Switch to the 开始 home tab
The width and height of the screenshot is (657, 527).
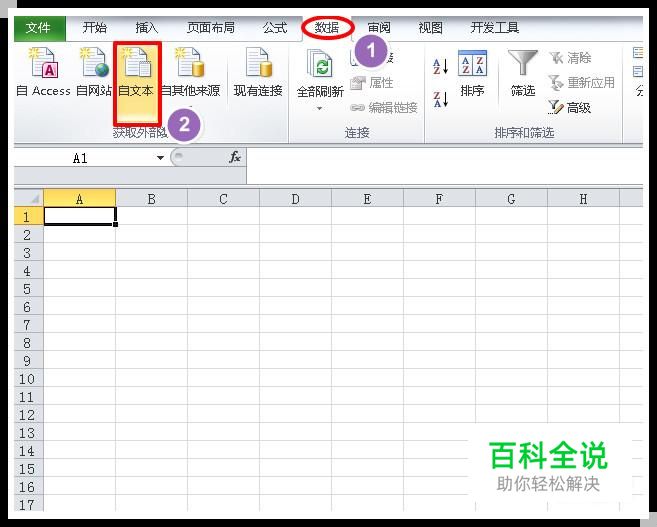[x=95, y=28]
